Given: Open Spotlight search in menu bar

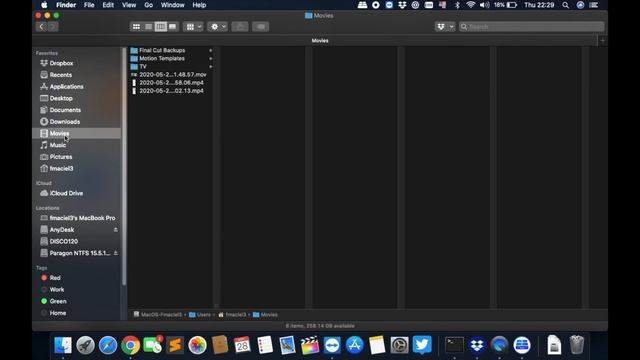Looking at the screenshot, I should (x=565, y=5).
